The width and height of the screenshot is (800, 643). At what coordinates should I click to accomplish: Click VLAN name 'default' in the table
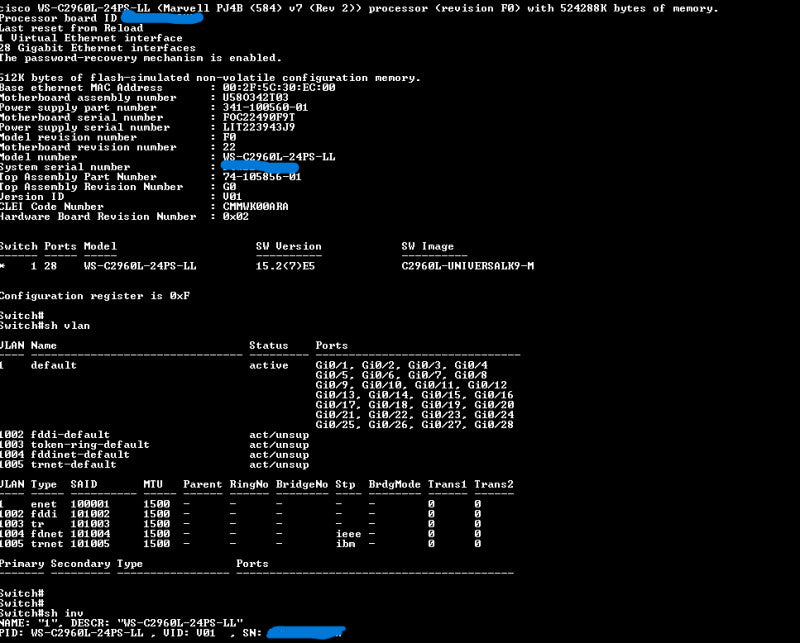click(54, 365)
